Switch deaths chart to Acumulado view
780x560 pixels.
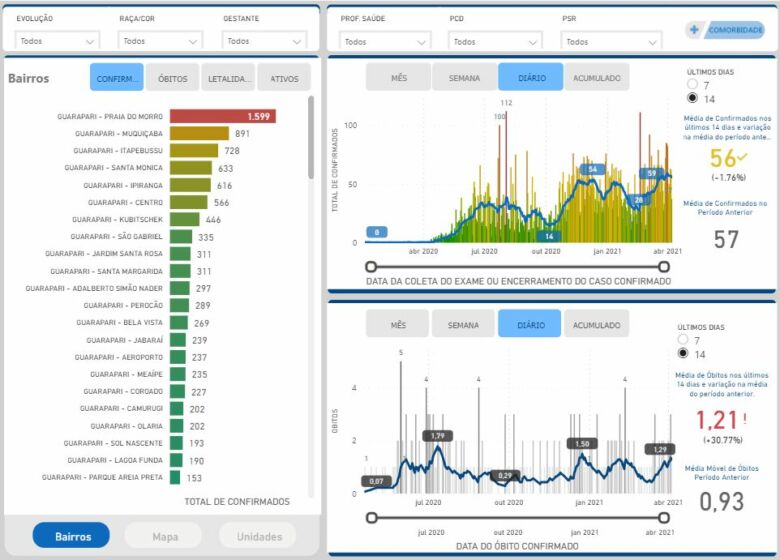click(x=596, y=325)
